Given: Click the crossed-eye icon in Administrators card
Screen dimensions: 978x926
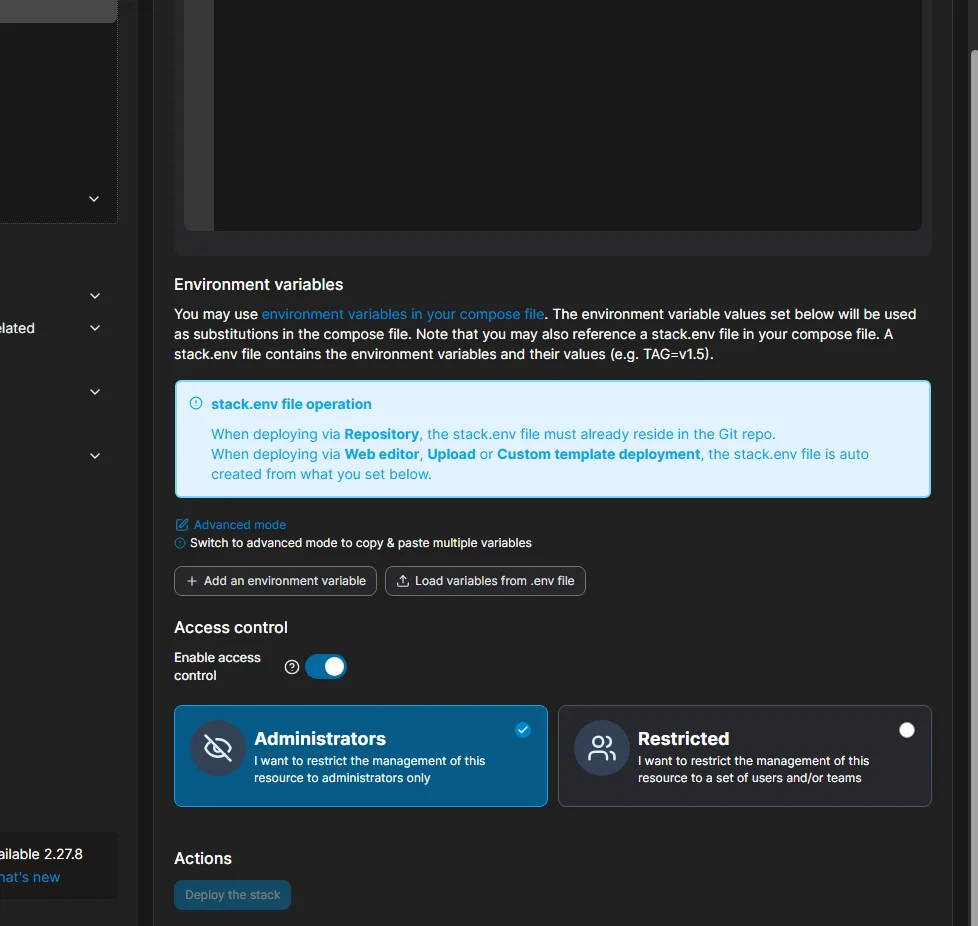Looking at the screenshot, I should [218, 748].
